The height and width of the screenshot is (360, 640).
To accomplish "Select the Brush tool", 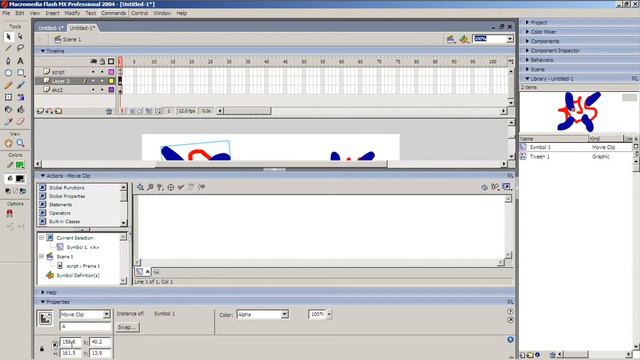I will pos(20,85).
